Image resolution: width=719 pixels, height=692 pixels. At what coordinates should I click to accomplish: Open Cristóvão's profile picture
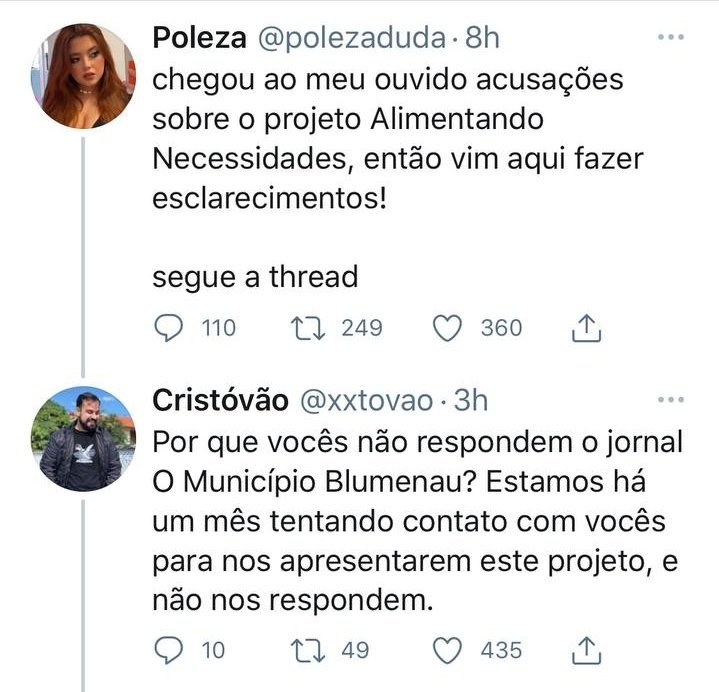click(83, 439)
